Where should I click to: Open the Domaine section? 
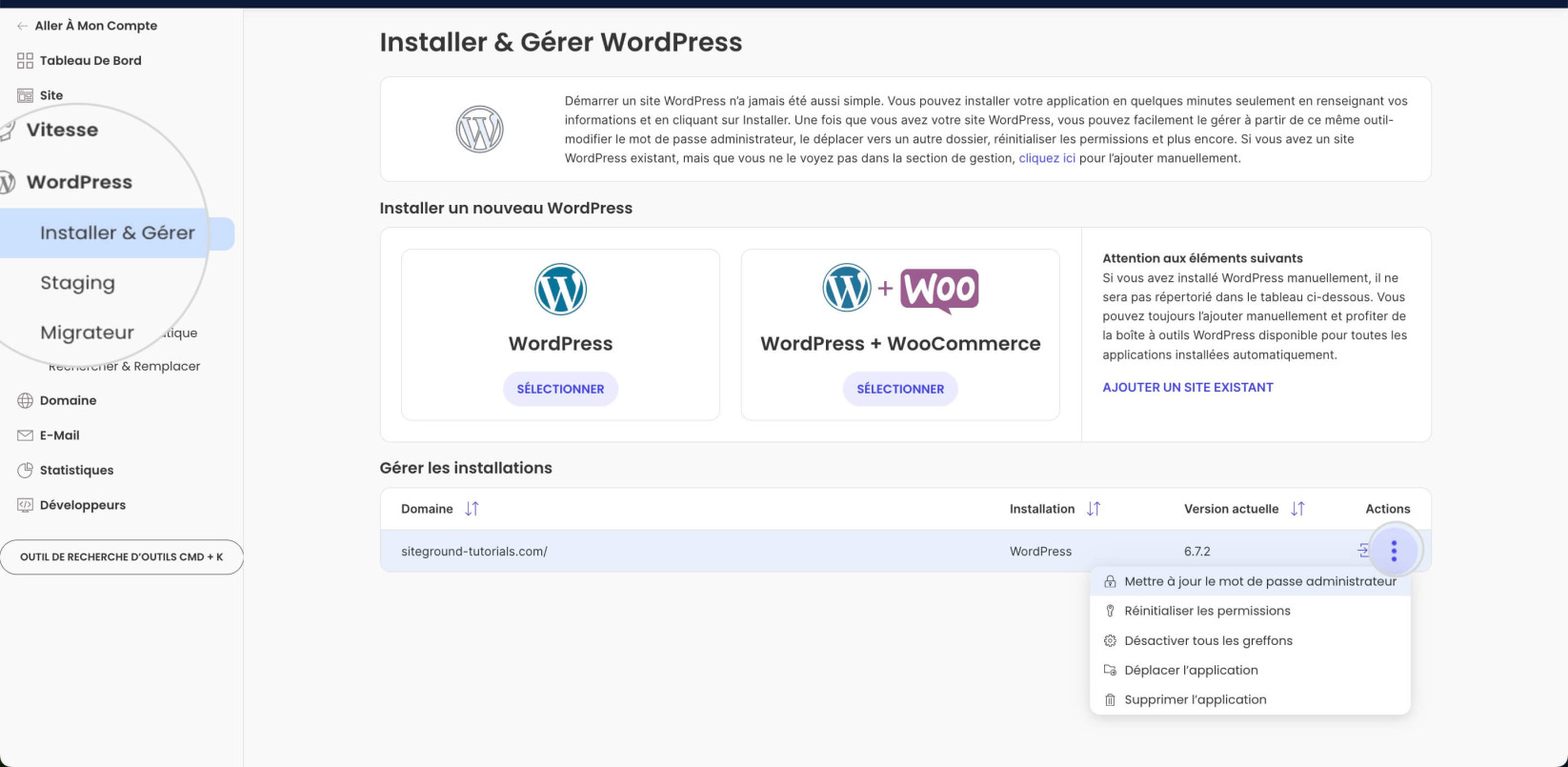pos(68,400)
